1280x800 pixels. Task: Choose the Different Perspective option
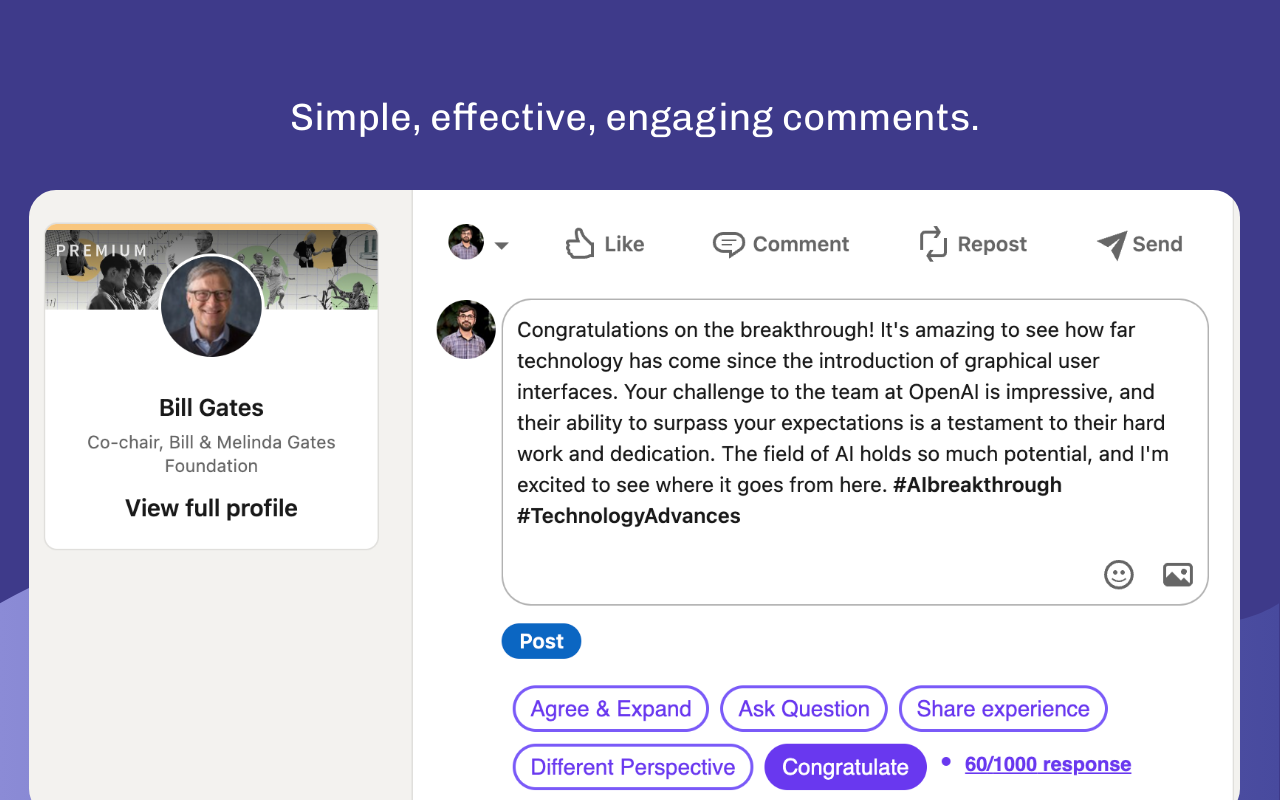(632, 767)
